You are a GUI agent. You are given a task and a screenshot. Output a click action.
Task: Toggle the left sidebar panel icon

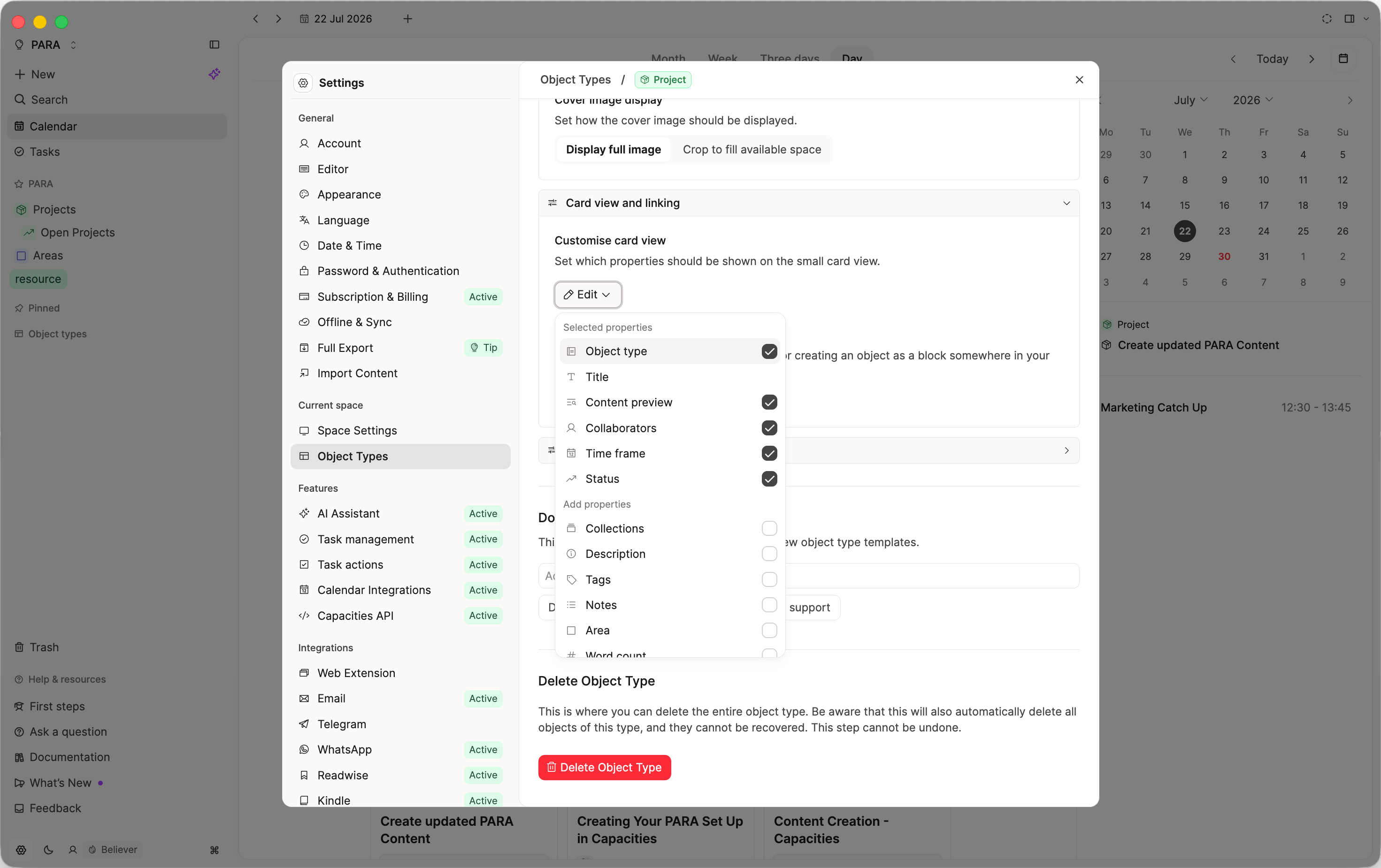click(x=215, y=45)
